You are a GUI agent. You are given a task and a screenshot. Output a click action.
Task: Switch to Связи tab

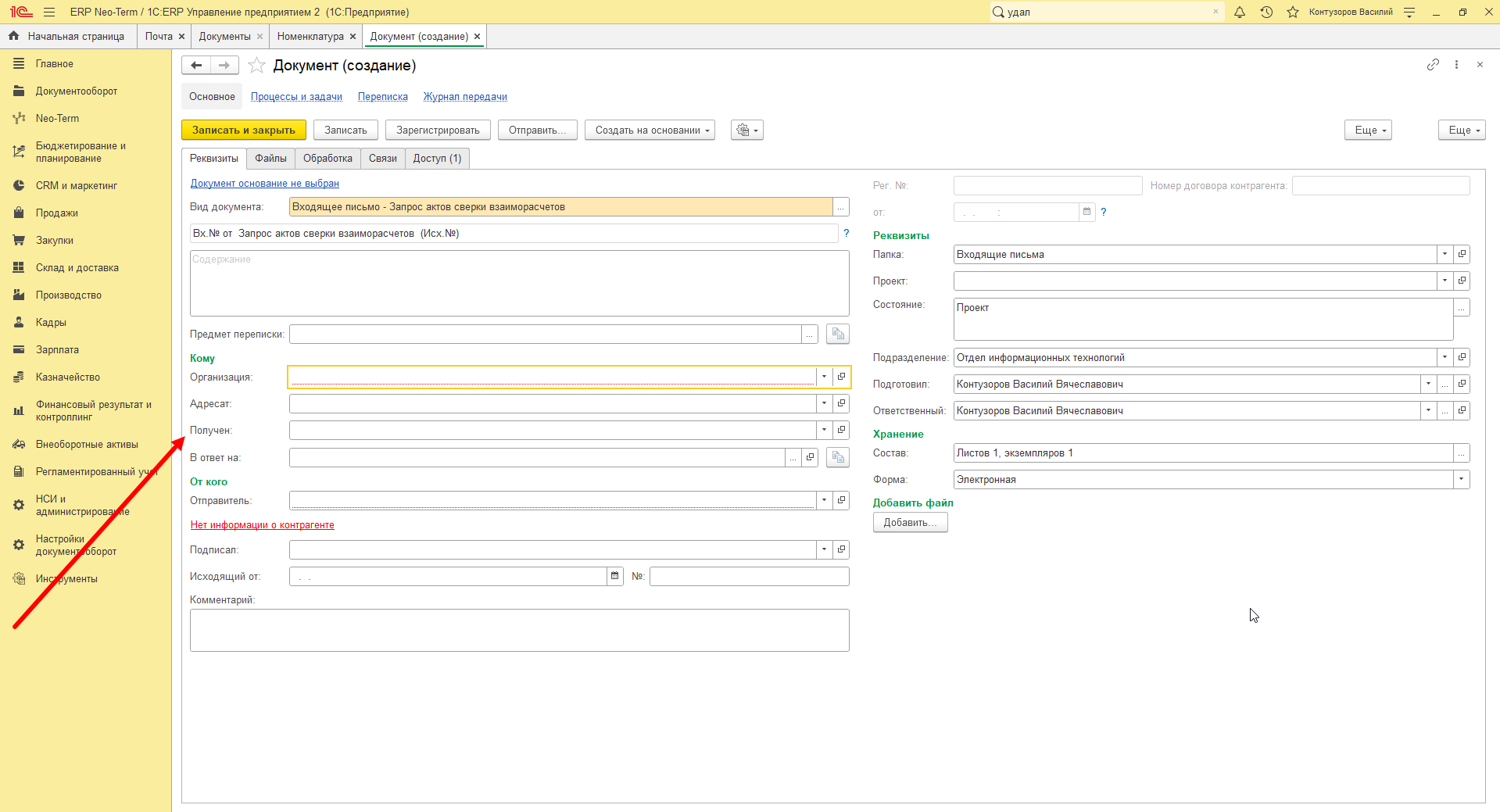383,158
